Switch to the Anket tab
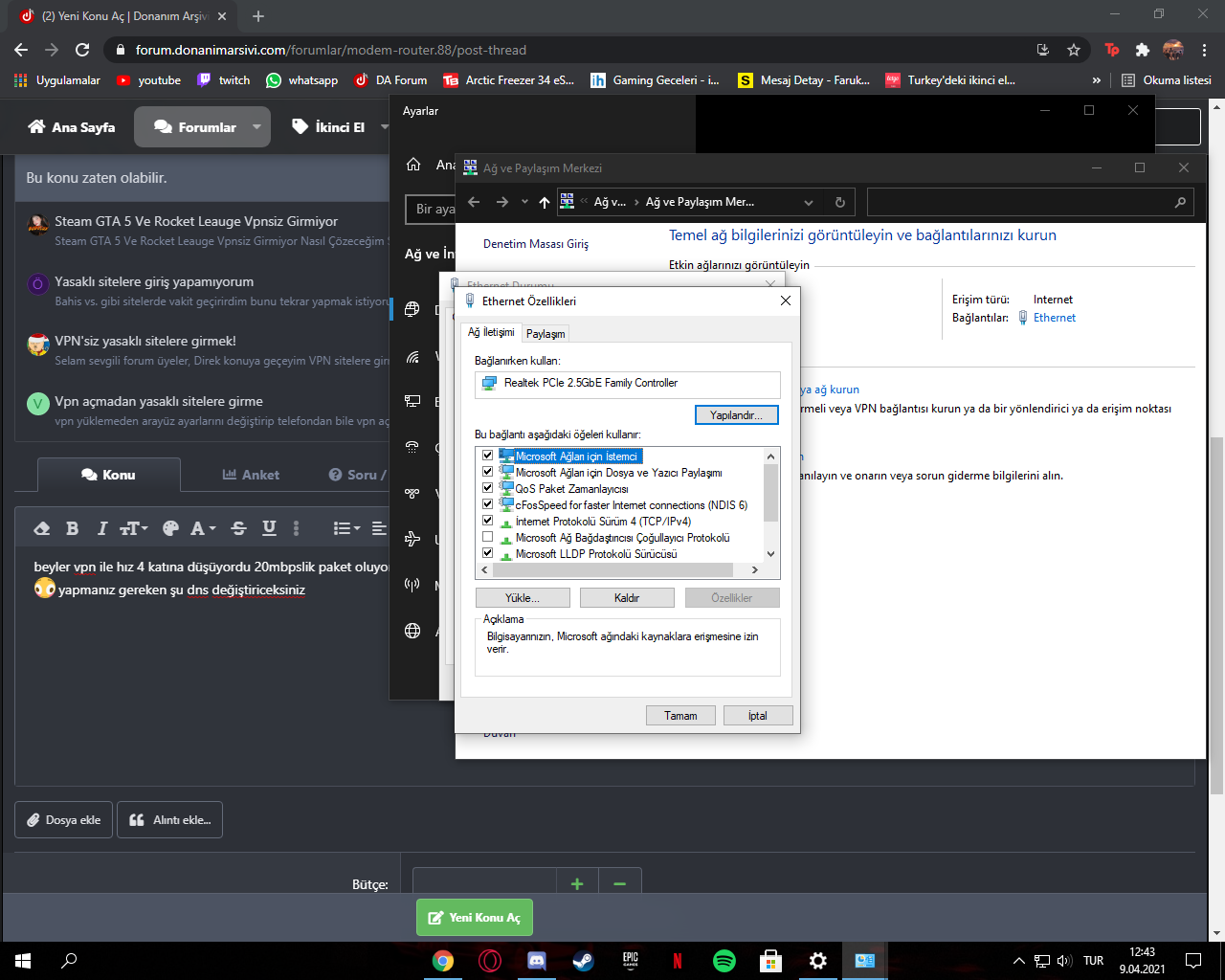The image size is (1225, 980). (x=252, y=475)
